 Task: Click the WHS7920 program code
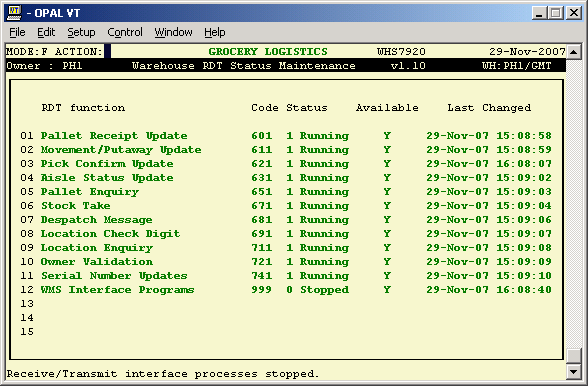(x=401, y=51)
